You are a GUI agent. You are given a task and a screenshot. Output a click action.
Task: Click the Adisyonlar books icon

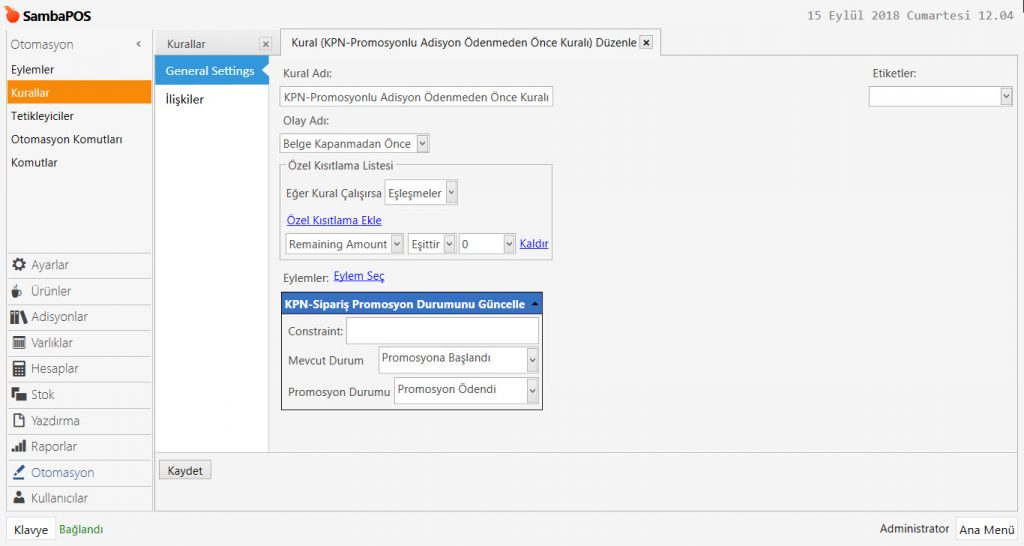tap(18, 317)
